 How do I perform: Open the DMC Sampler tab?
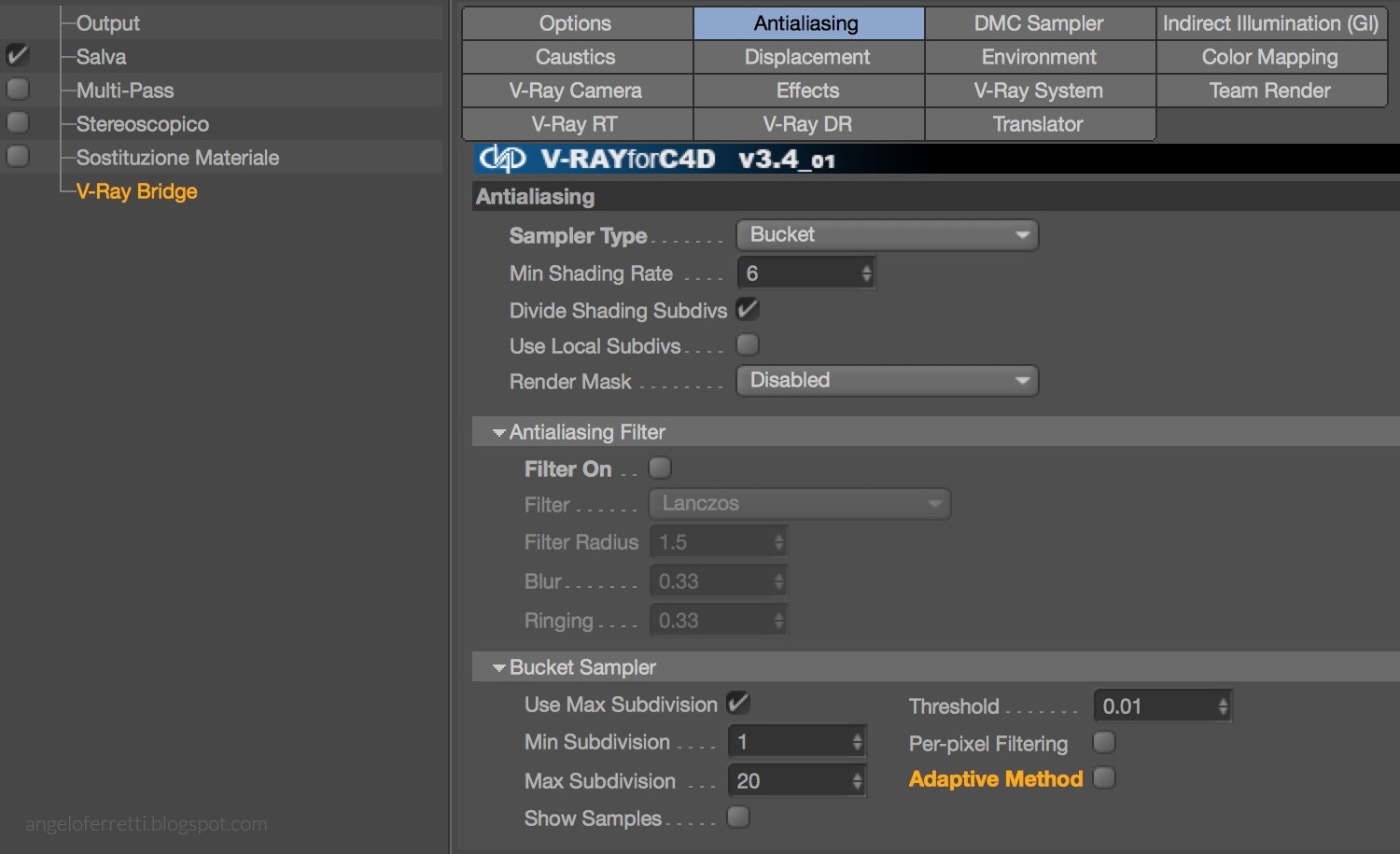pyautogui.click(x=1040, y=23)
